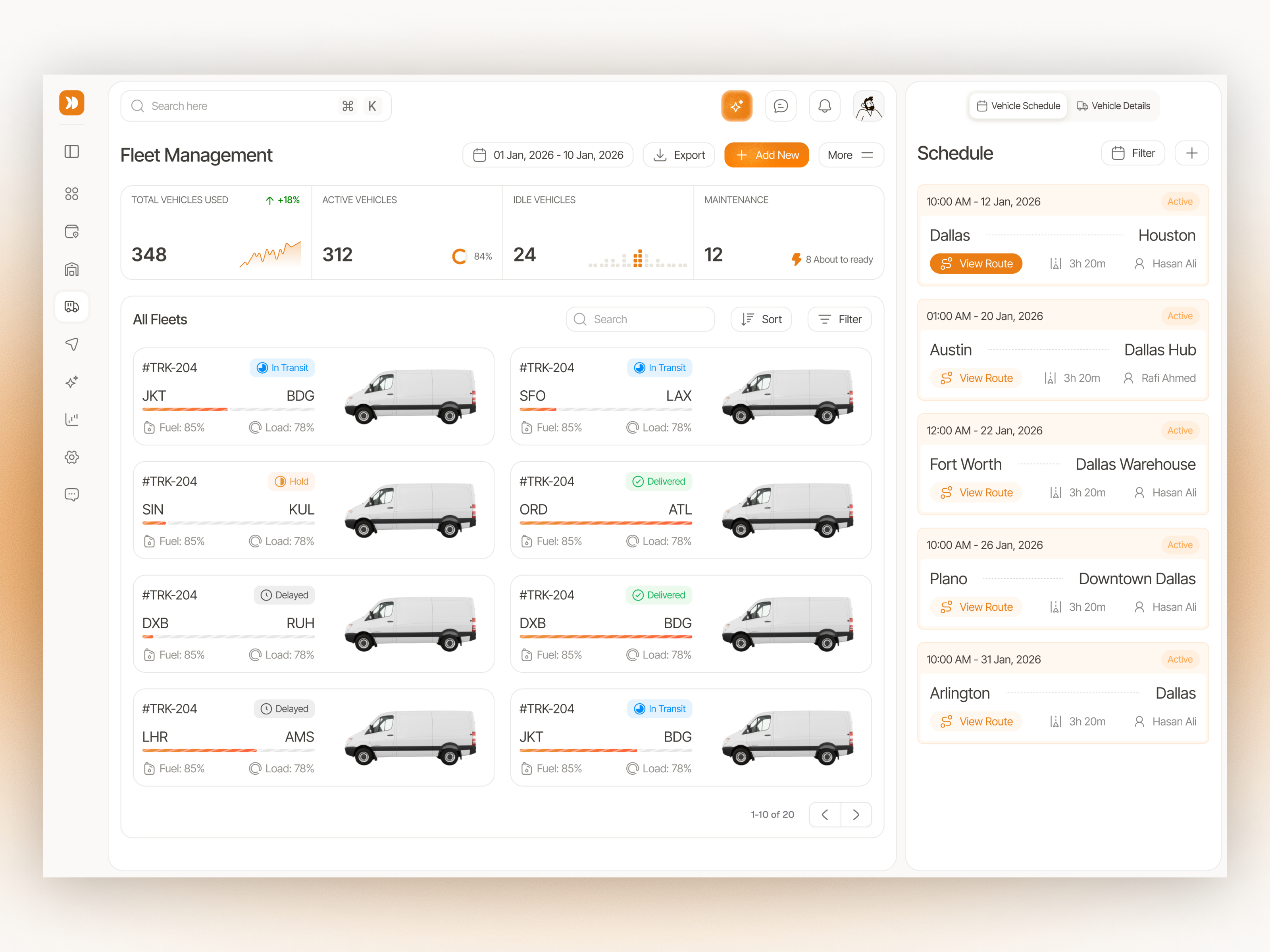
Task: Click the Delivered badge on ORD-ATL card
Action: click(x=658, y=482)
